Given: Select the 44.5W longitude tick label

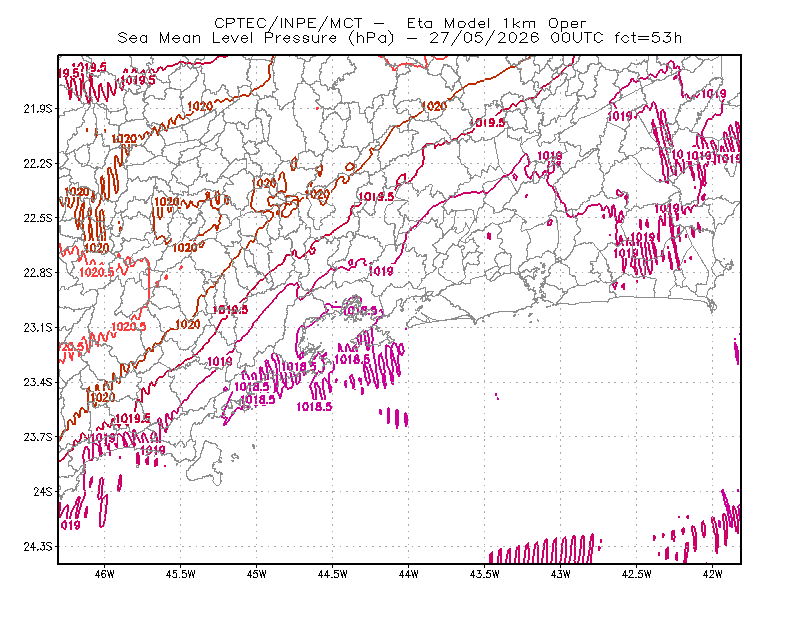Looking at the screenshot, I should tap(333, 574).
